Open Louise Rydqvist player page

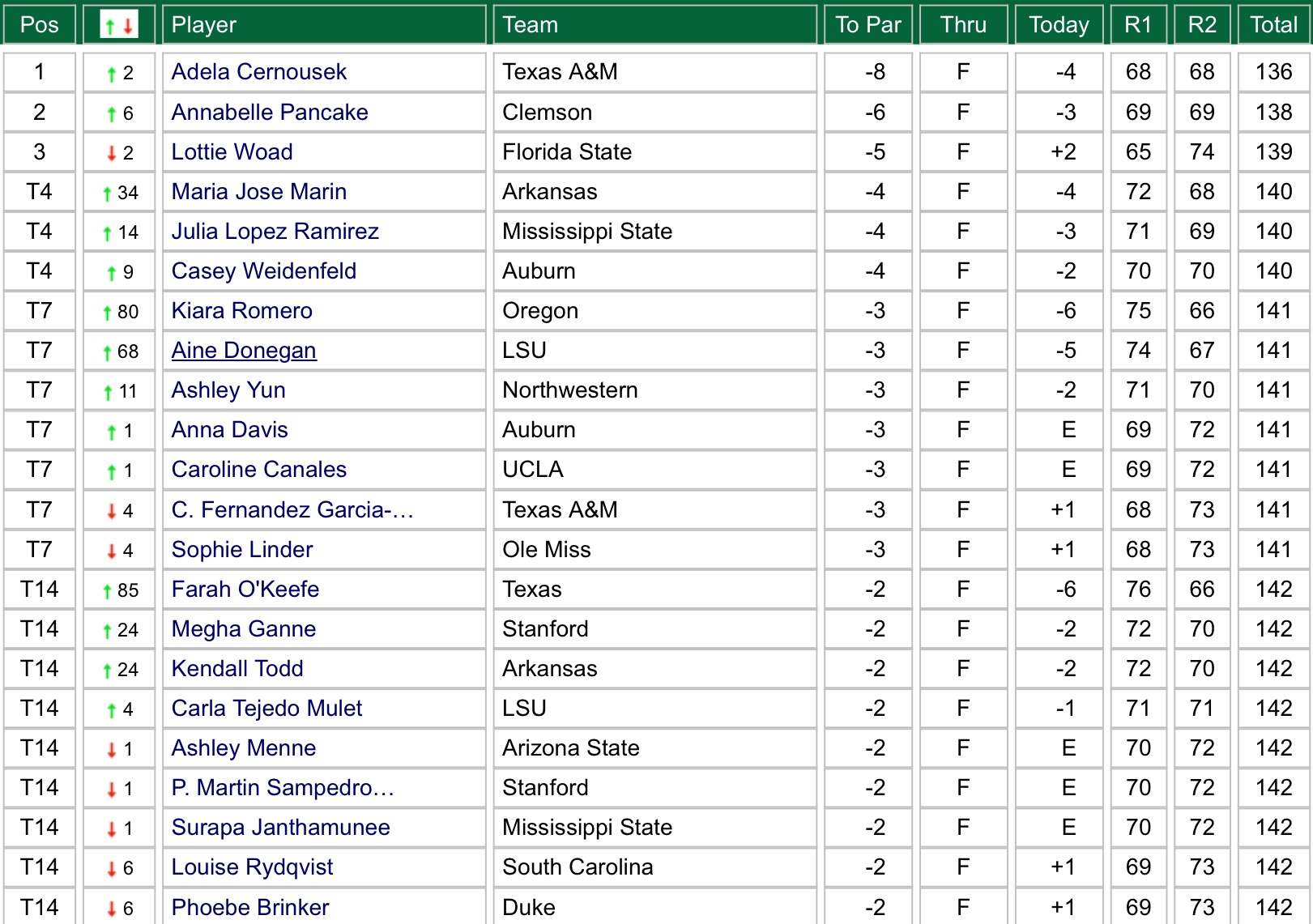[252, 867]
